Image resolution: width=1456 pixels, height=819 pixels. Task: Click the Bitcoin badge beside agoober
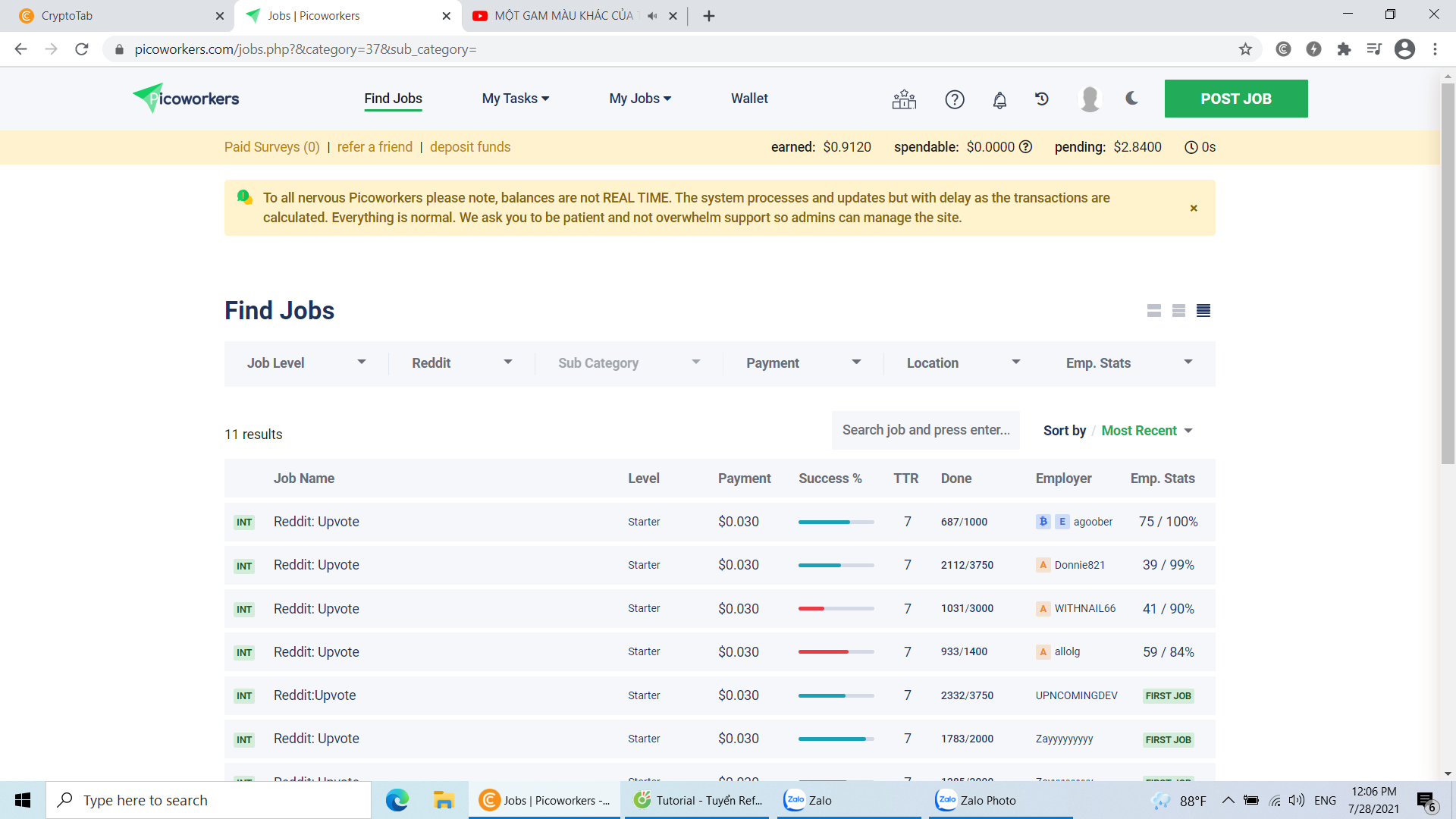(1043, 522)
